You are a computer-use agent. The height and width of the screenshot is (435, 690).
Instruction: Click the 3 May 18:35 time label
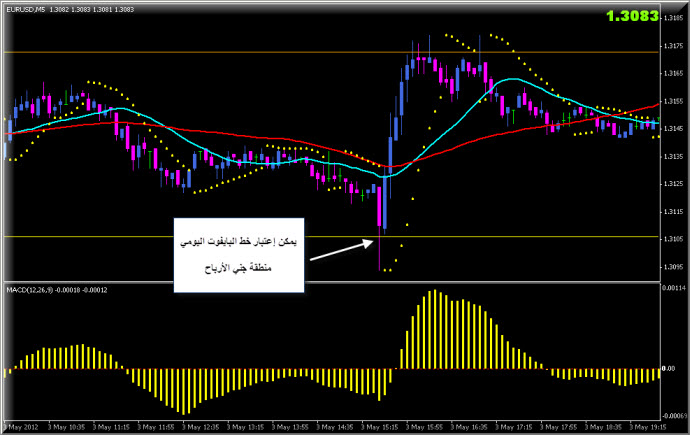click(604, 427)
